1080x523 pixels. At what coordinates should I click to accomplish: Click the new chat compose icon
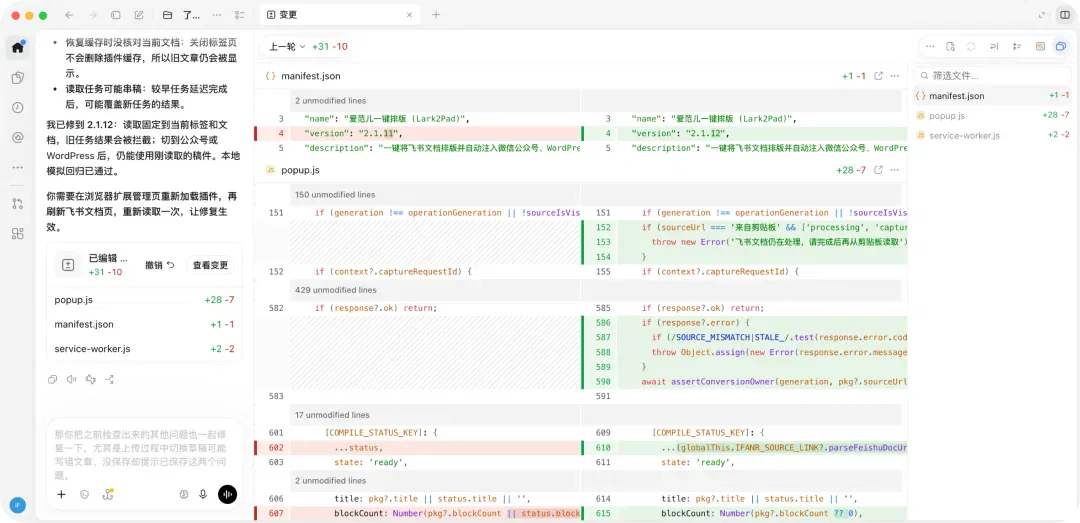139,15
